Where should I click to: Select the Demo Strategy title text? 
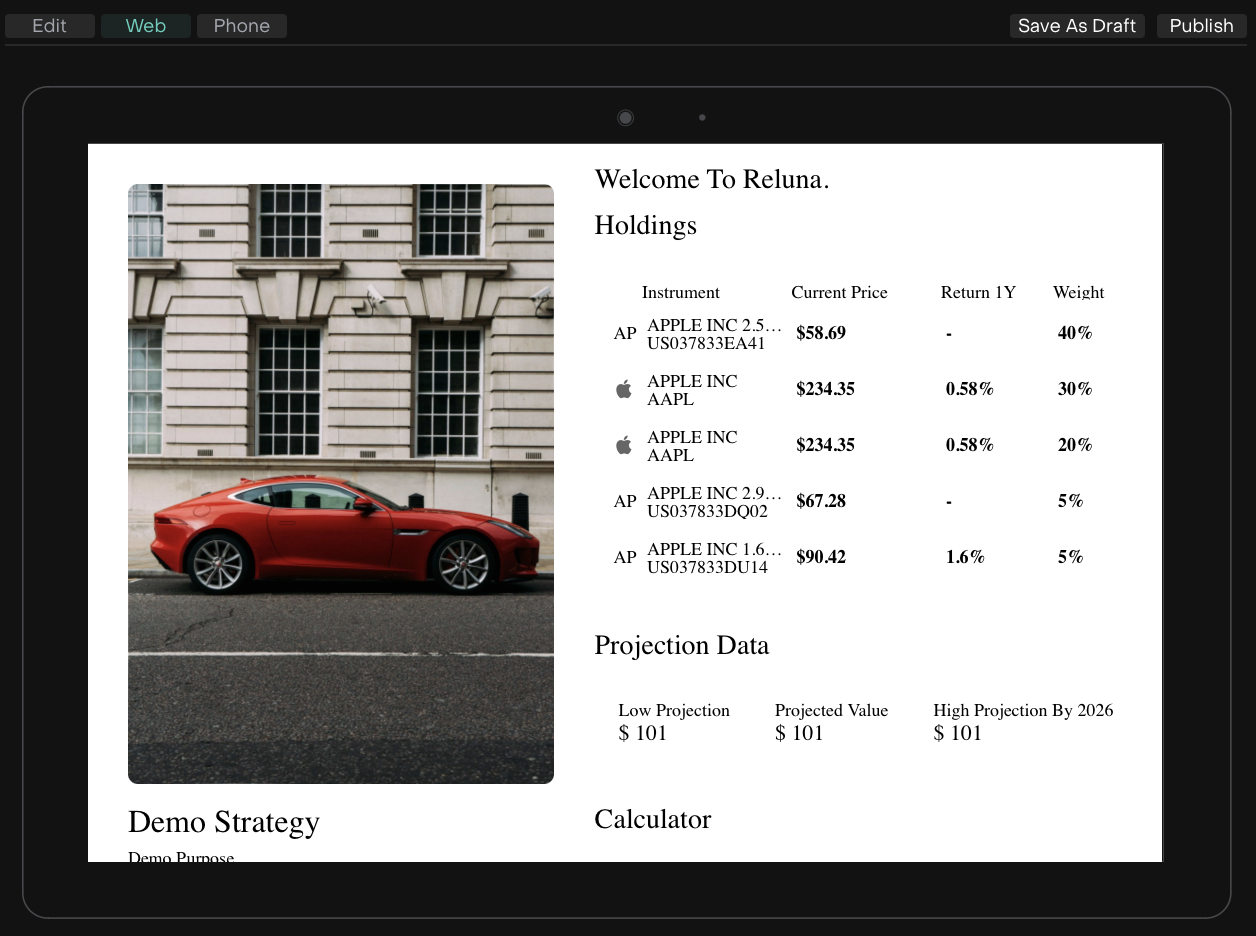tap(224, 822)
